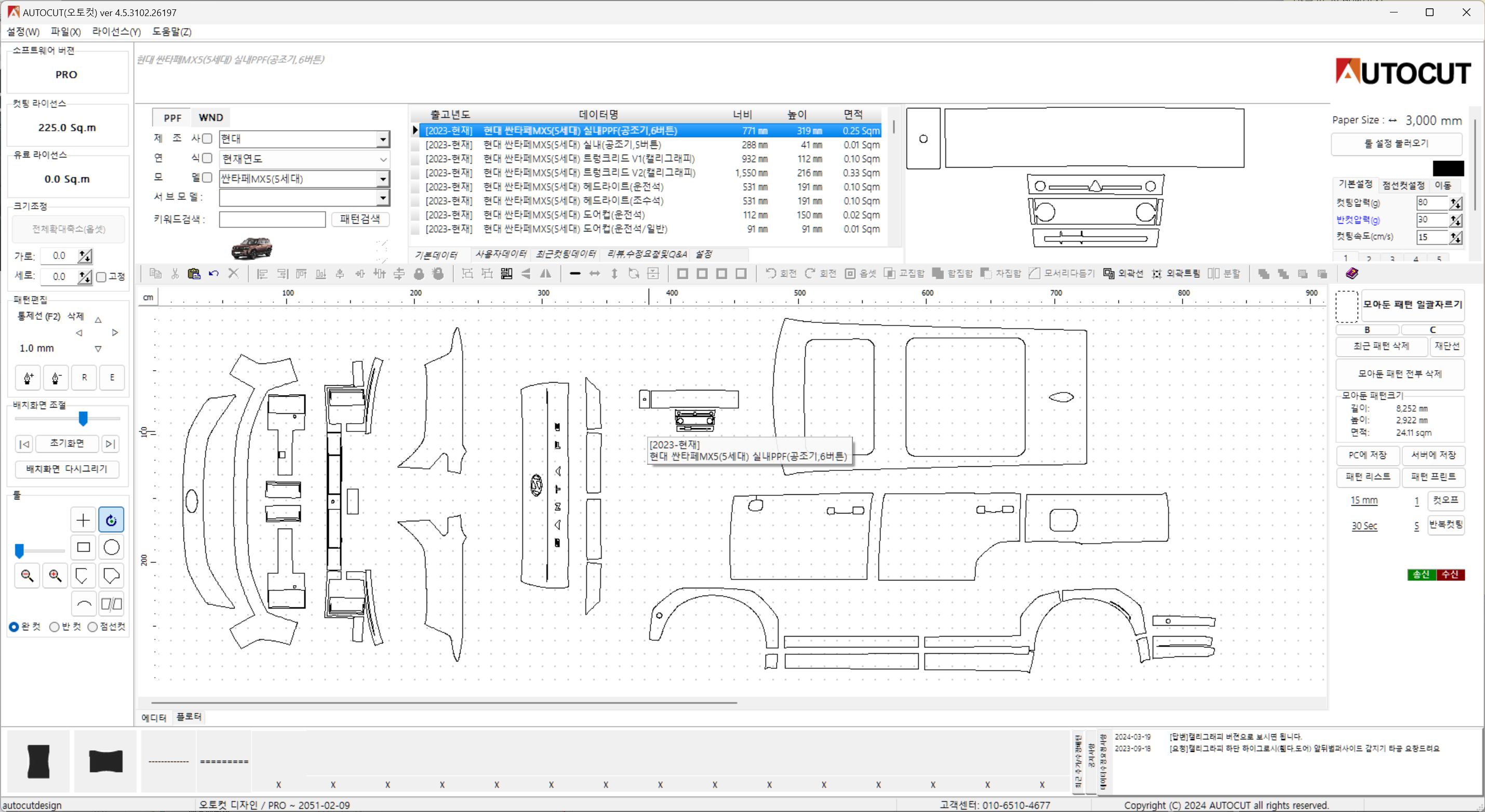1485x812 pixels.
Task: Click the lock pattern icon
Action: (419, 274)
